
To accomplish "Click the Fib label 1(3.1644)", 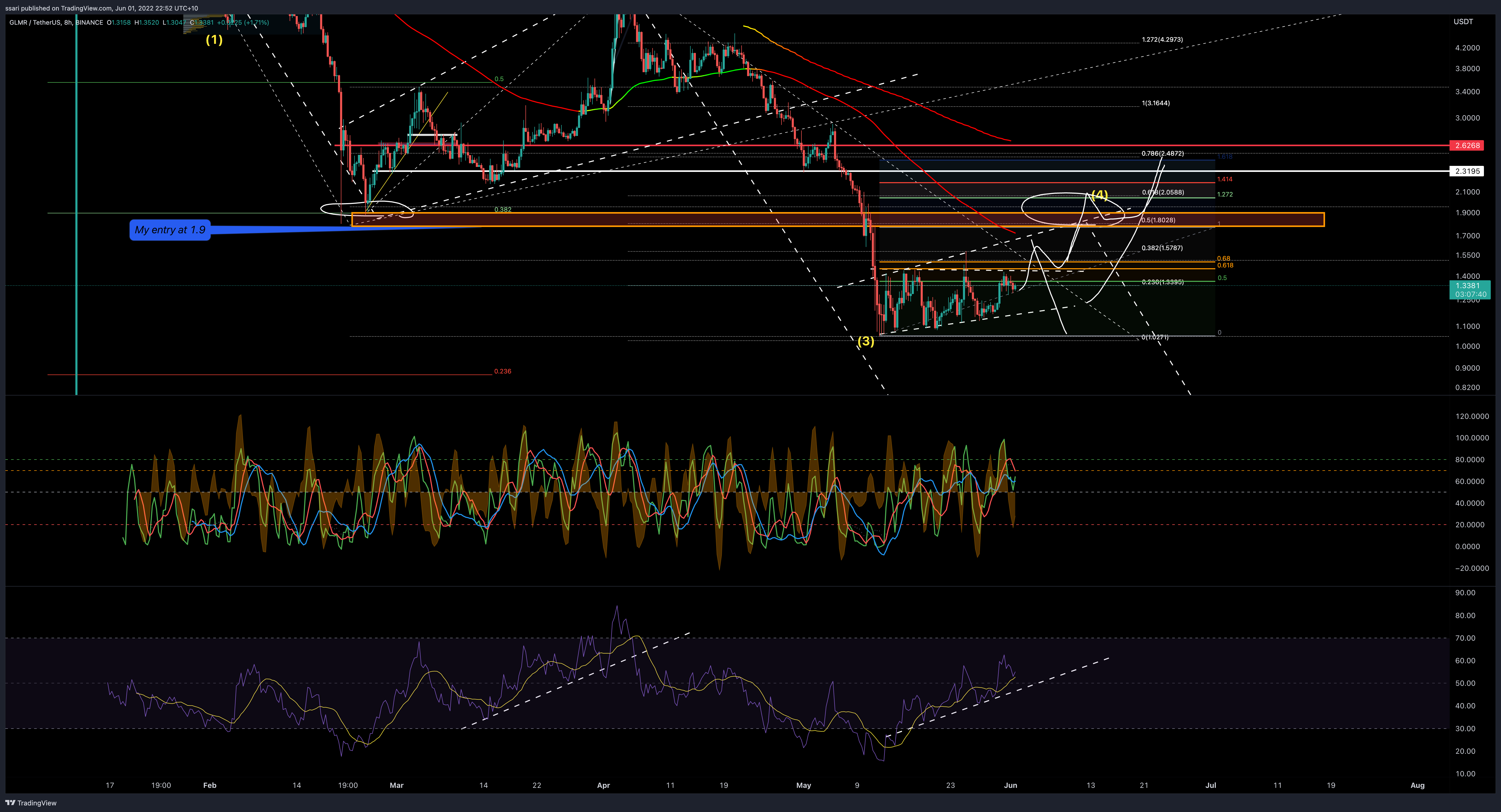I will click(x=1155, y=103).
